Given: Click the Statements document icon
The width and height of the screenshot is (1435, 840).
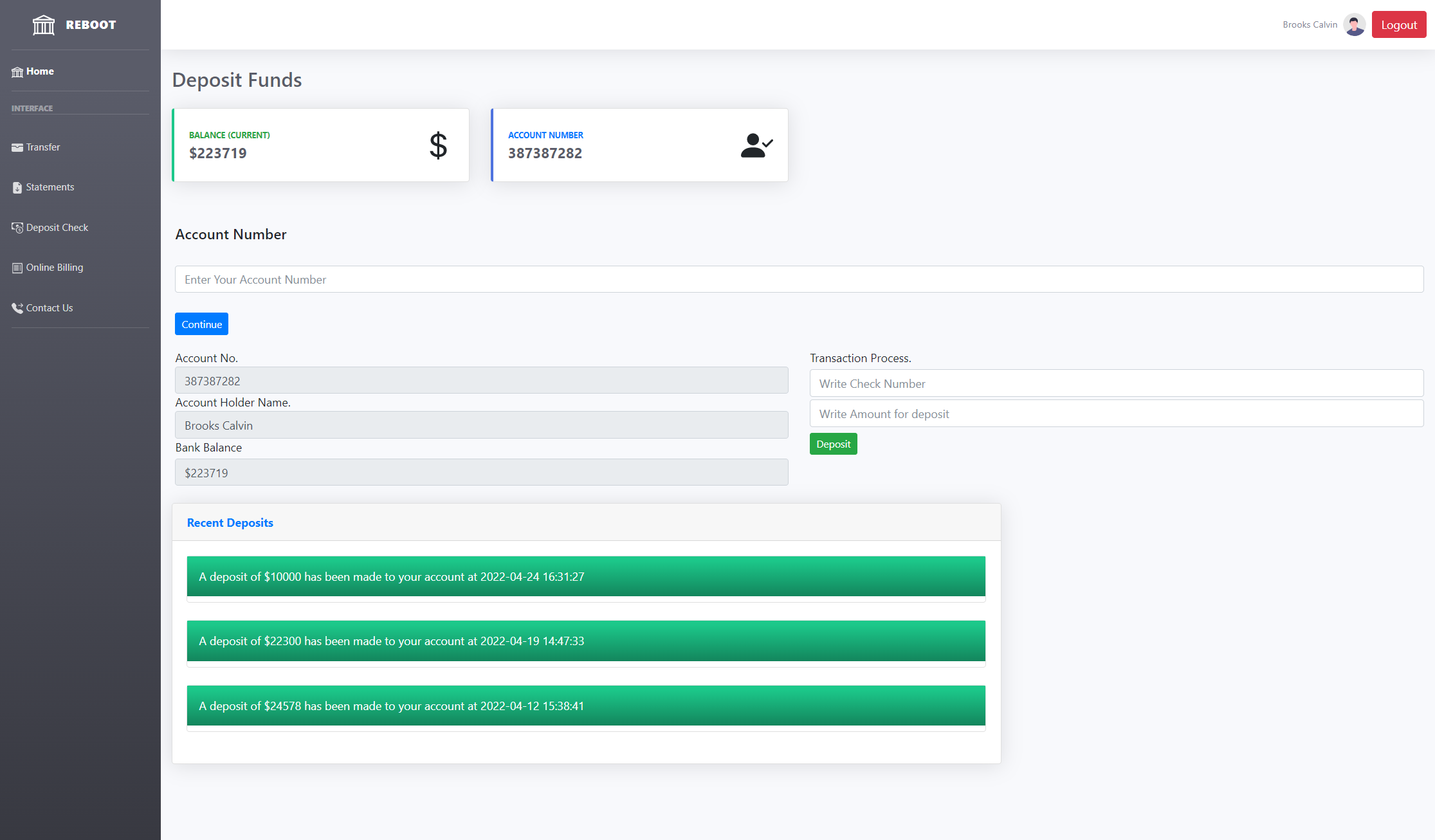Looking at the screenshot, I should coord(17,188).
